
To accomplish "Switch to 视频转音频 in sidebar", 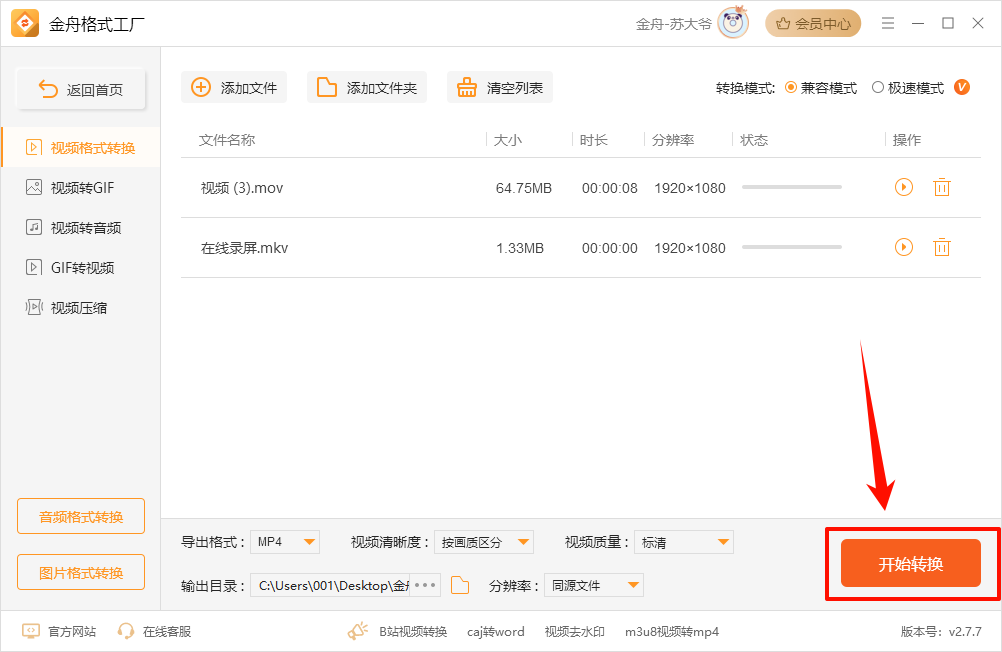I will [x=81, y=228].
